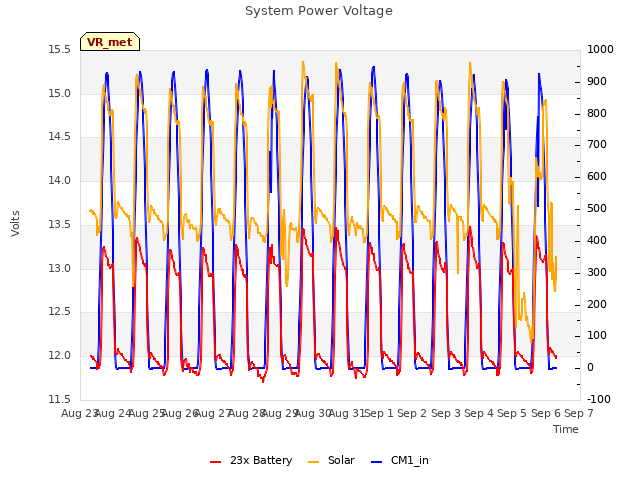Click the 800 right axis tick label
This screenshot has height=480, width=640.
click(597, 113)
